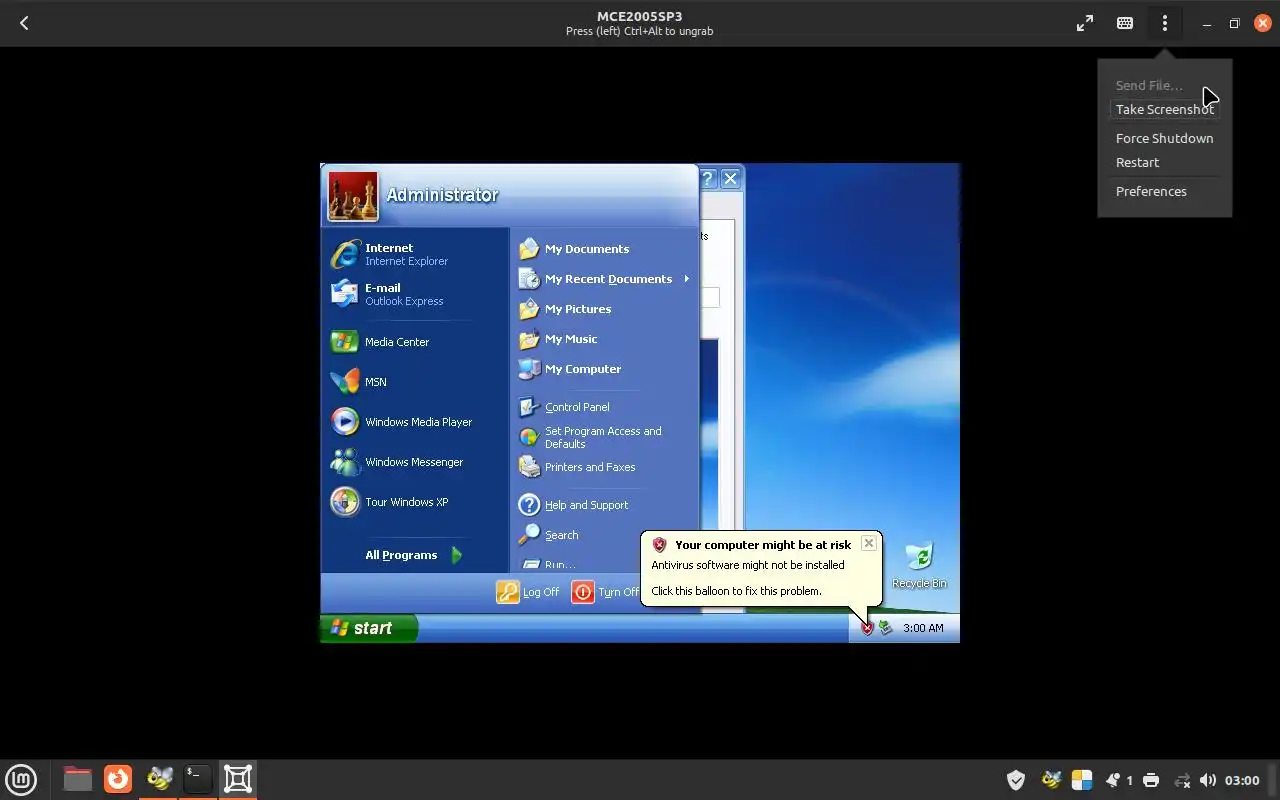Viewport: 1280px width, 800px height.
Task: Expand the My Recent Documents submenu
Action: coord(605,279)
